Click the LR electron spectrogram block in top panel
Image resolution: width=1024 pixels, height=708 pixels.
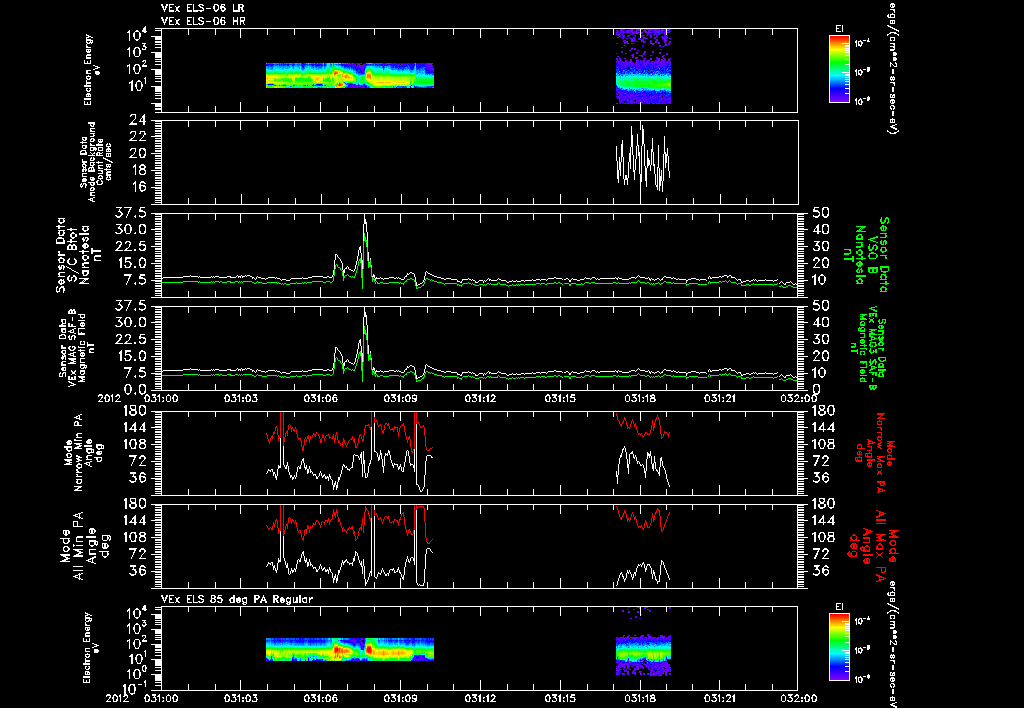pos(349,75)
